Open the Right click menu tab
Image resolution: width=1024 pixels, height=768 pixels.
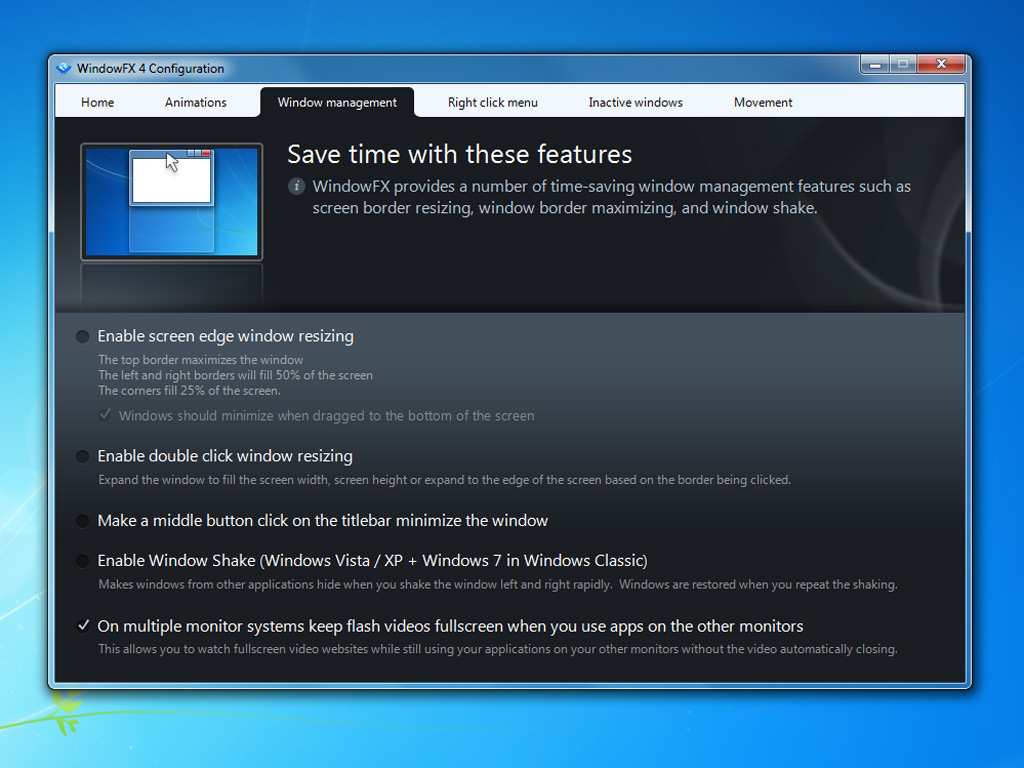pyautogui.click(x=492, y=101)
